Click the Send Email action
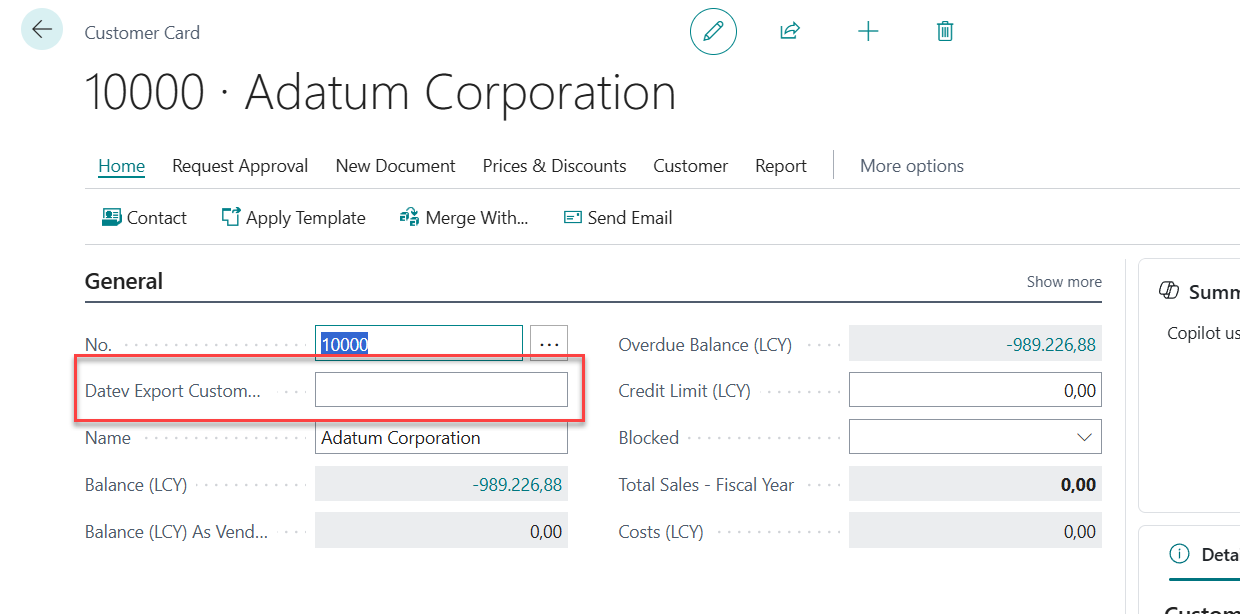The image size is (1240, 614). (x=618, y=218)
